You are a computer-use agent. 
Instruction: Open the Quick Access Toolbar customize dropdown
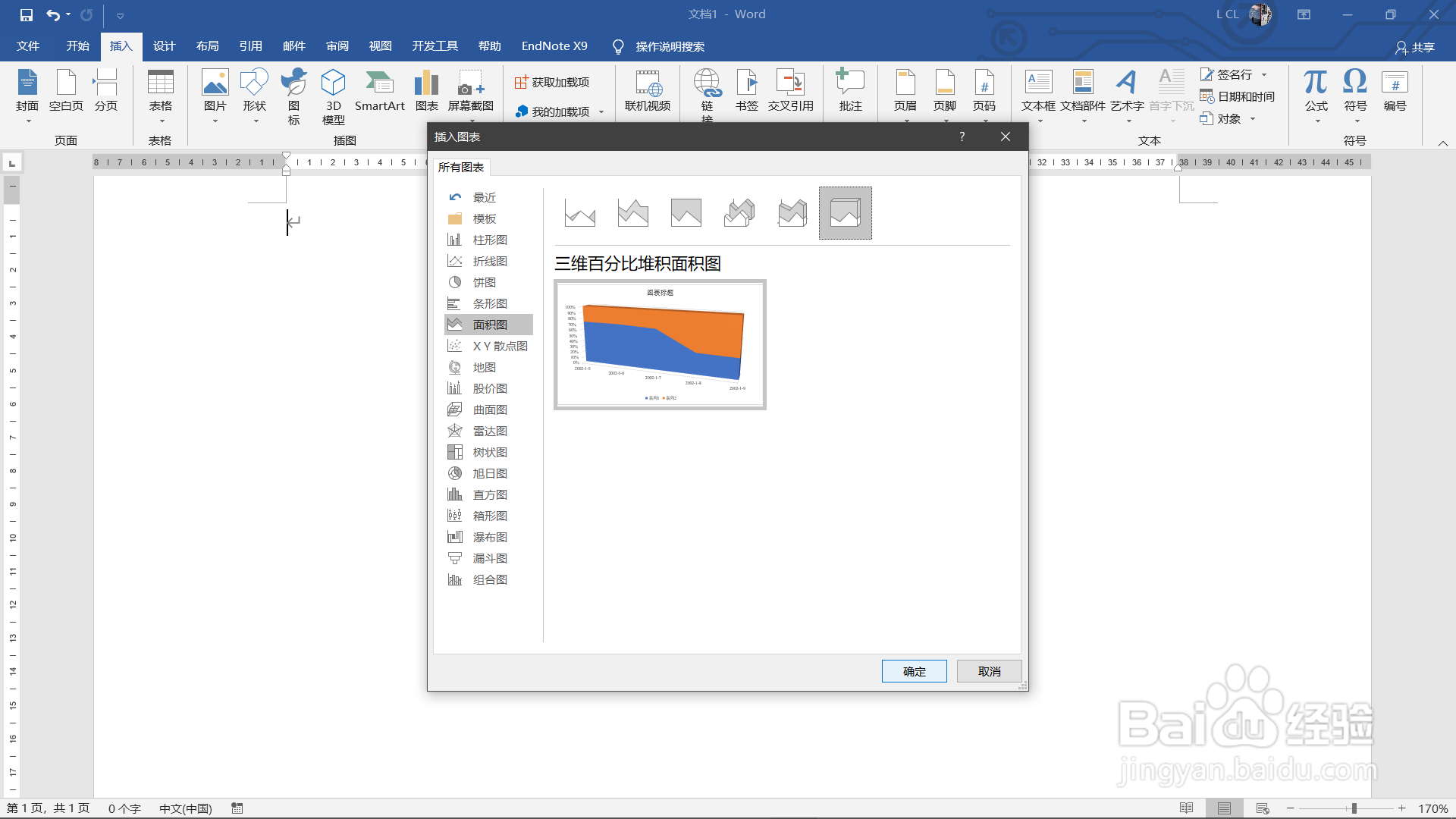[x=120, y=15]
